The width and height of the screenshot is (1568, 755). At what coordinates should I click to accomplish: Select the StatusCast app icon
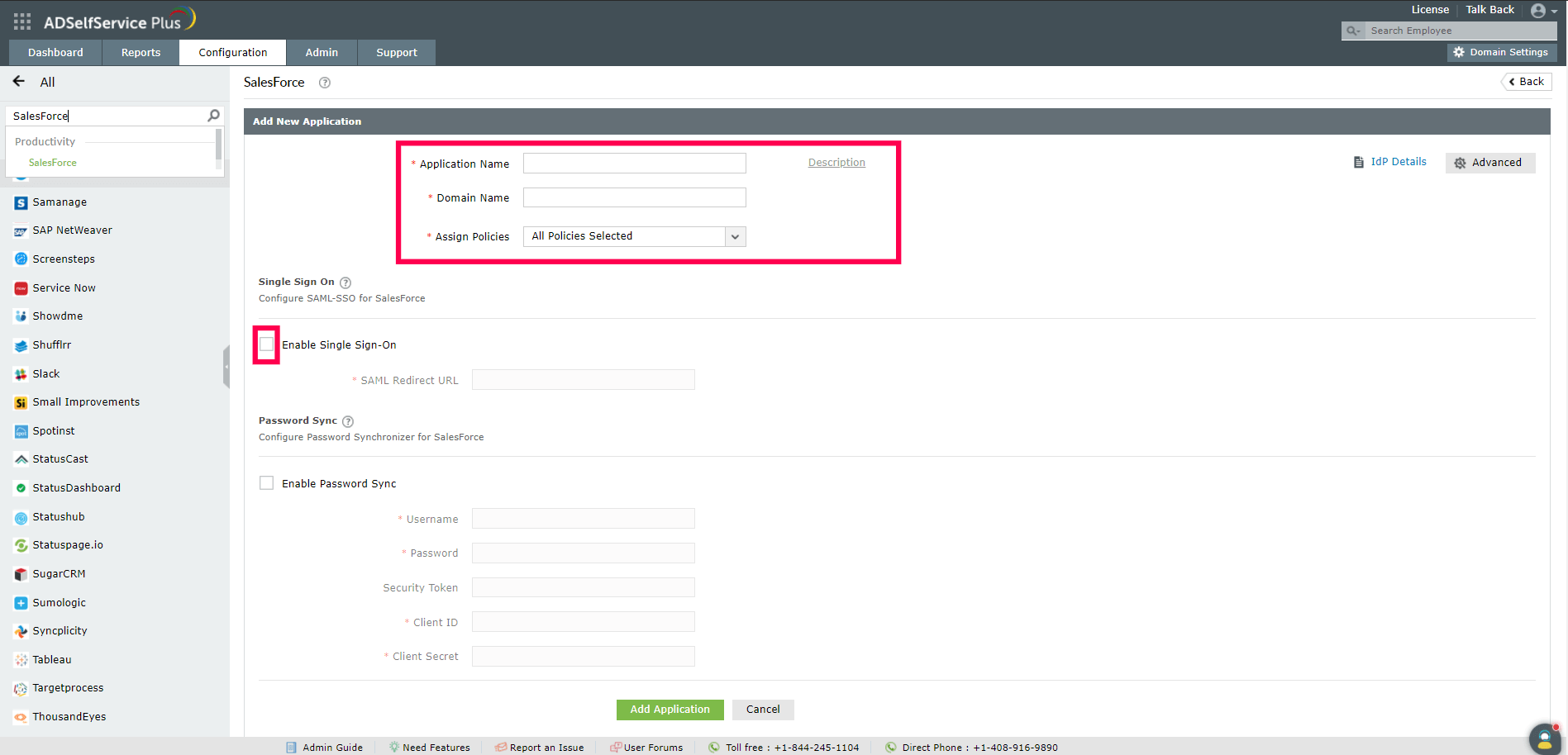click(x=21, y=459)
